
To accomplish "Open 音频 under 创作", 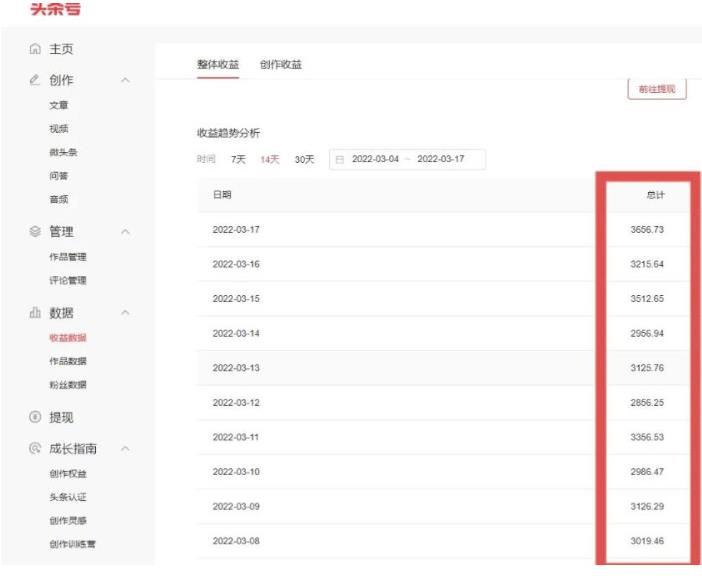I will [59, 199].
